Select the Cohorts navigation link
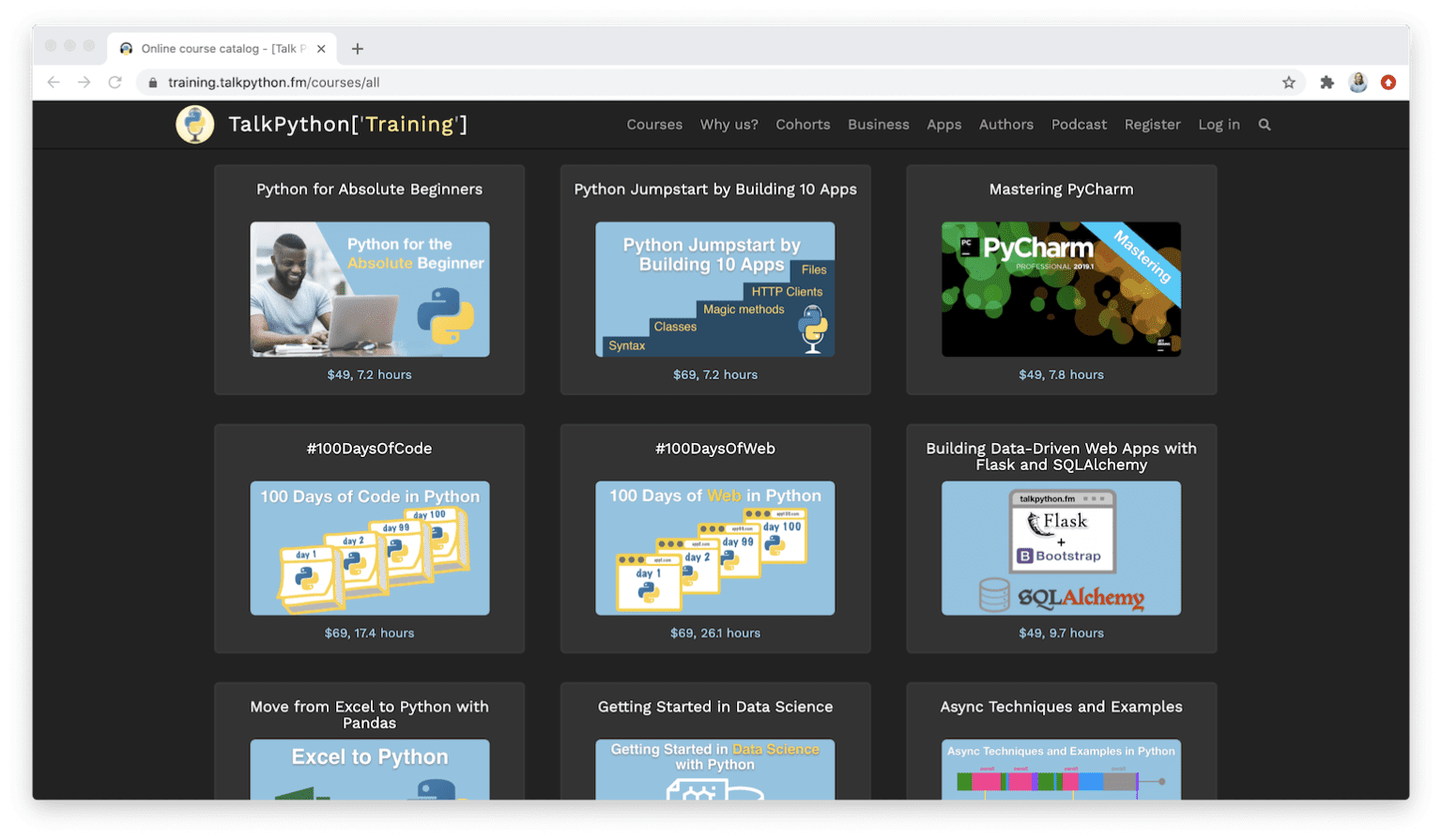1442x840 pixels. 803,124
